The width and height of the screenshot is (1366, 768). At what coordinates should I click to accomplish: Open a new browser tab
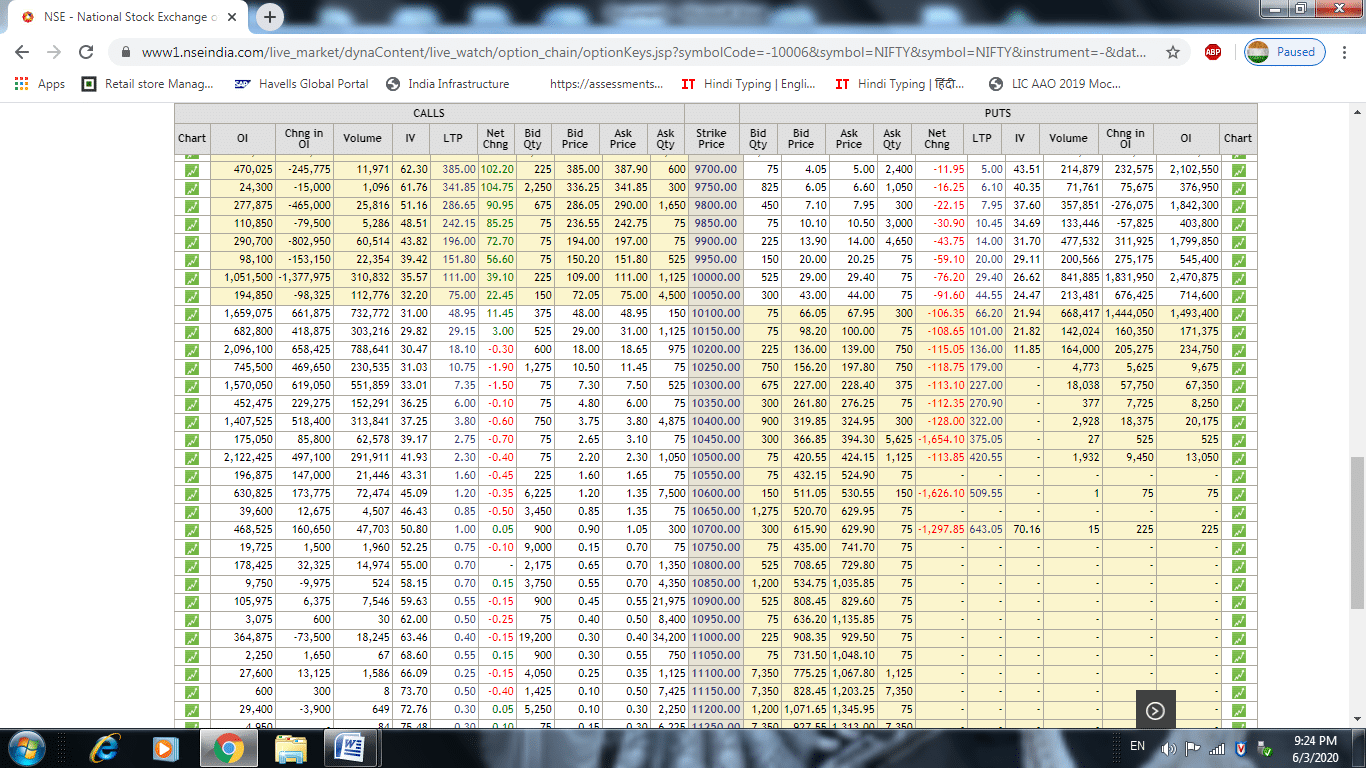tap(270, 17)
